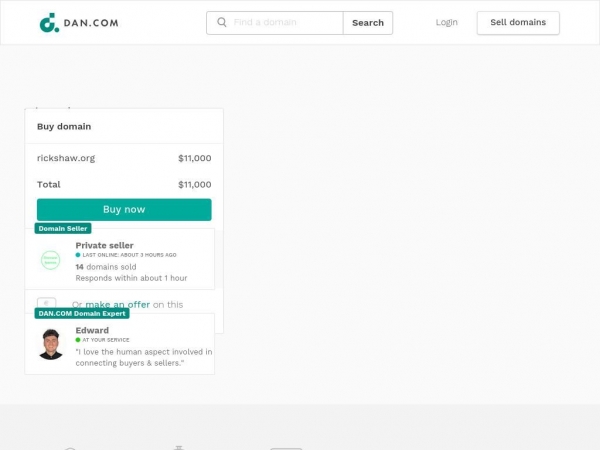Click the teal last-online status dot
600x450 pixels.
[78, 255]
